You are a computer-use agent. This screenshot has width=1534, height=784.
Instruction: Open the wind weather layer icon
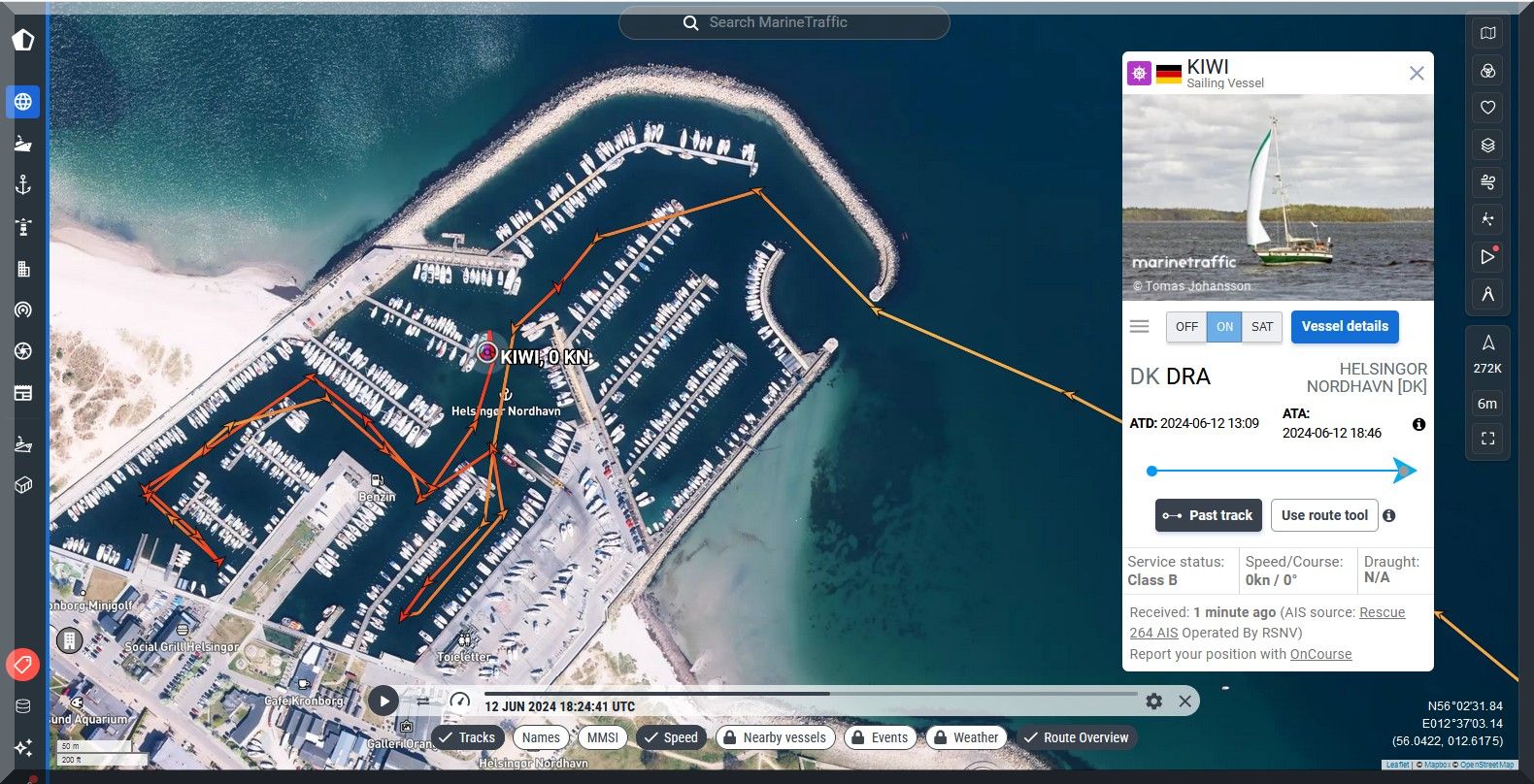[1487, 182]
